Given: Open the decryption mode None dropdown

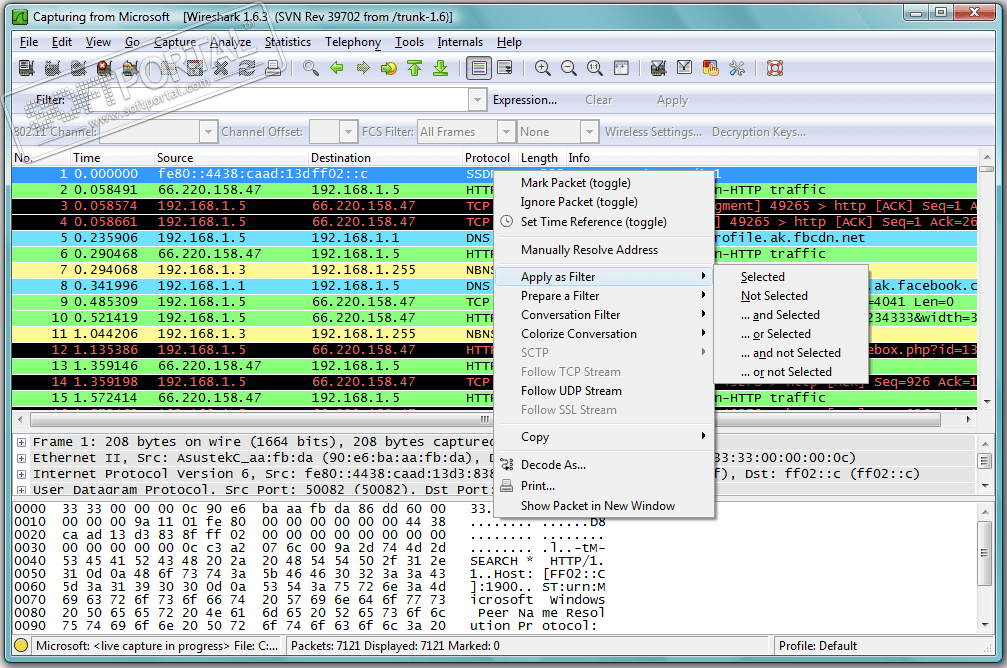Looking at the screenshot, I should (x=589, y=132).
